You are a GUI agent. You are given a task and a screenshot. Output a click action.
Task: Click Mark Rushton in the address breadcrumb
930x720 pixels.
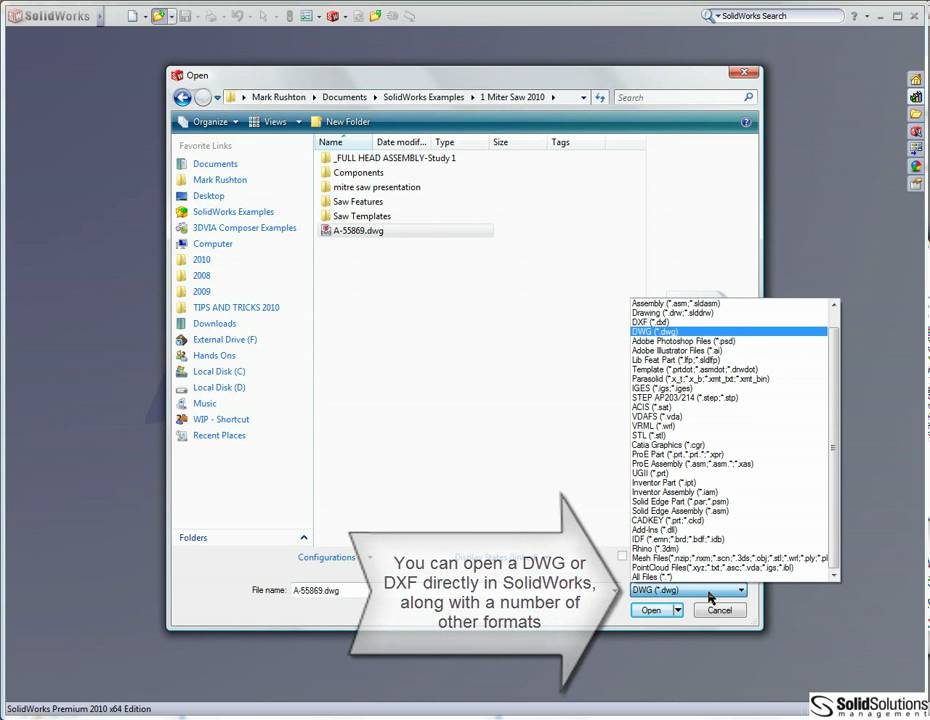(x=279, y=97)
